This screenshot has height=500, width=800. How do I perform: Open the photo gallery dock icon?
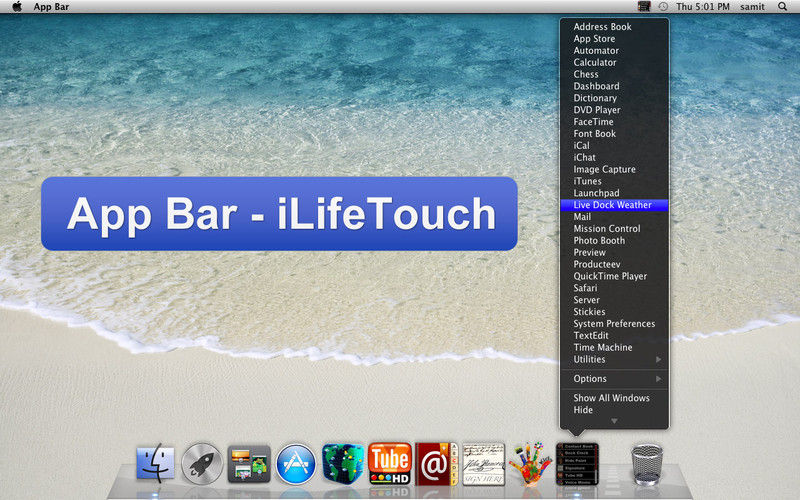pyautogui.click(x=249, y=464)
